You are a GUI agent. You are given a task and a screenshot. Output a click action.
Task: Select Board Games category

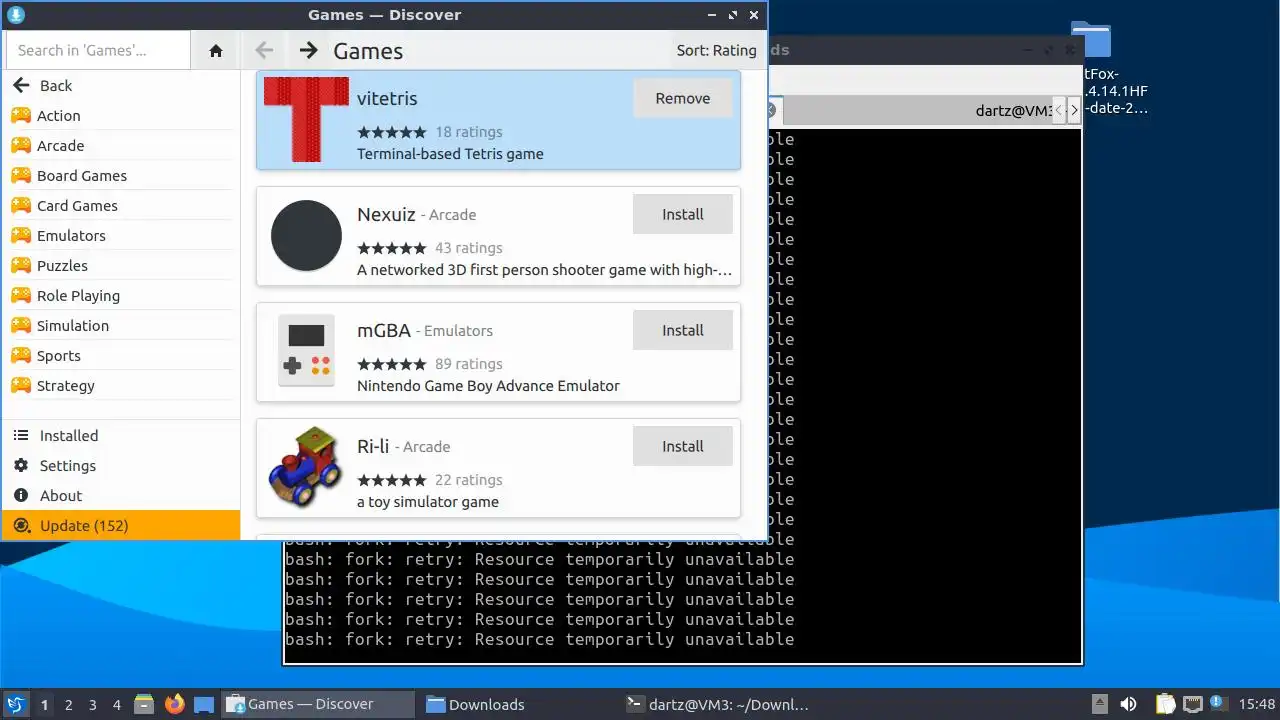tap(121, 175)
